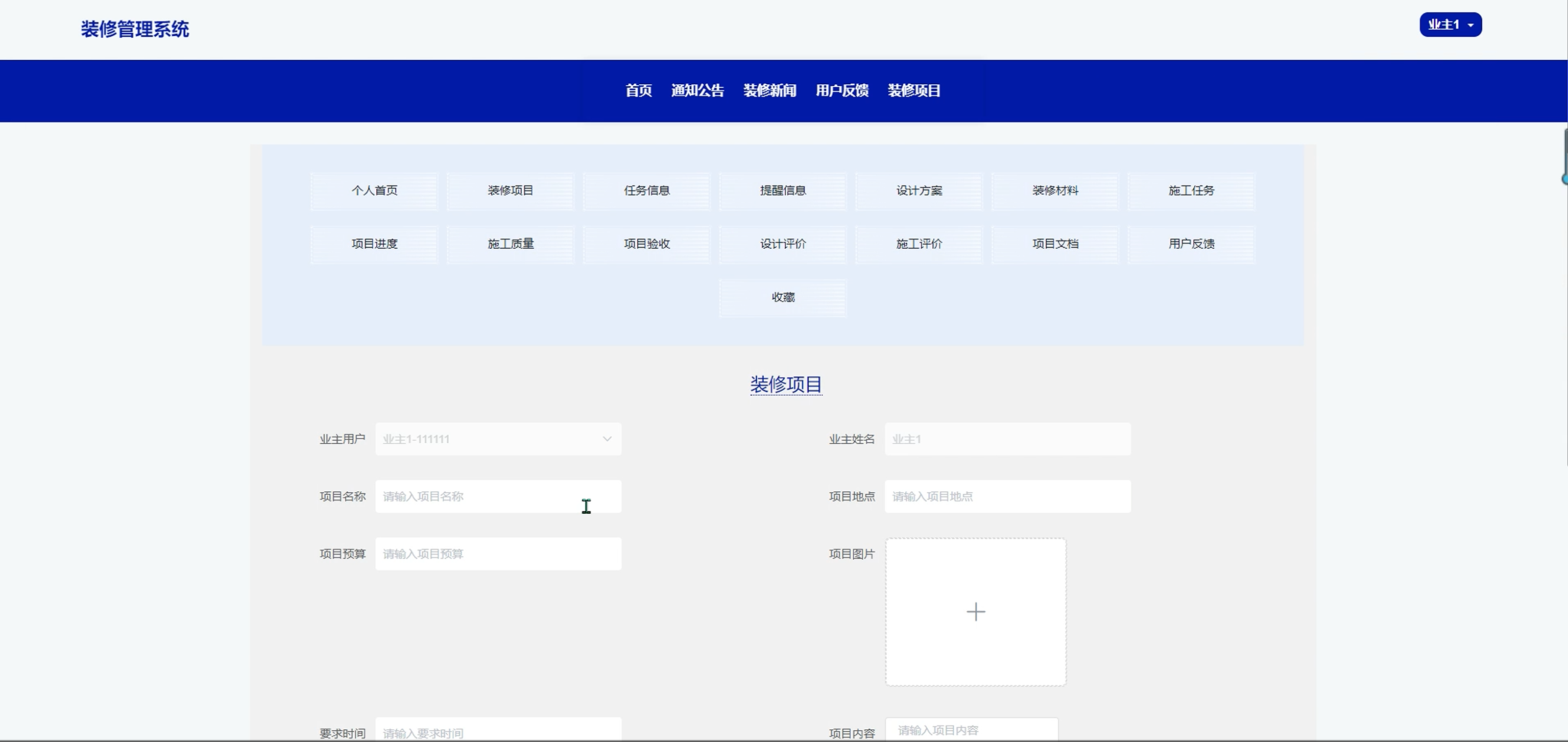Open the 项目文档 section
Image resolution: width=1568 pixels, height=742 pixels.
pyautogui.click(x=1055, y=244)
